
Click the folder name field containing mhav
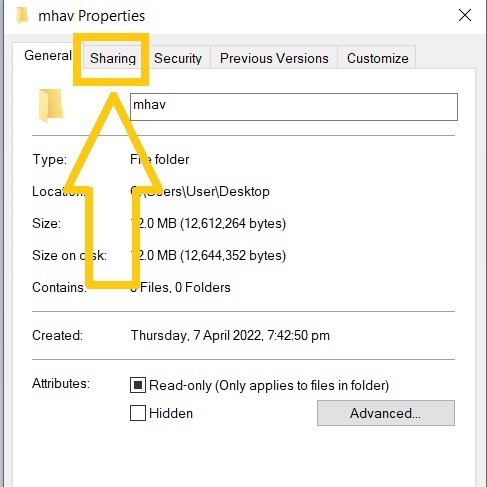click(x=294, y=107)
